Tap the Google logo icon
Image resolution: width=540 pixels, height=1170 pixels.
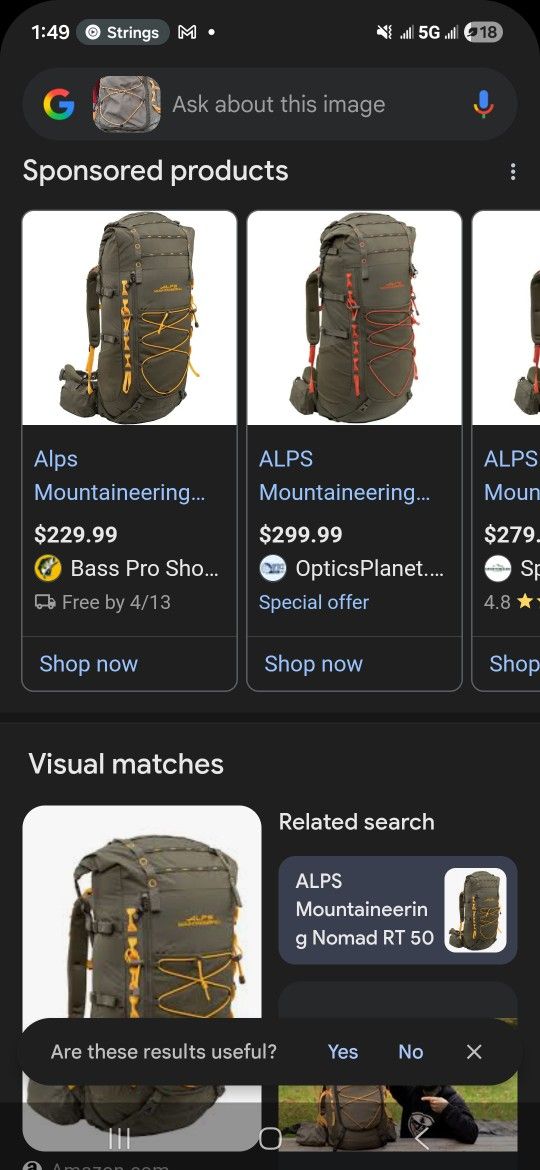pos(59,104)
